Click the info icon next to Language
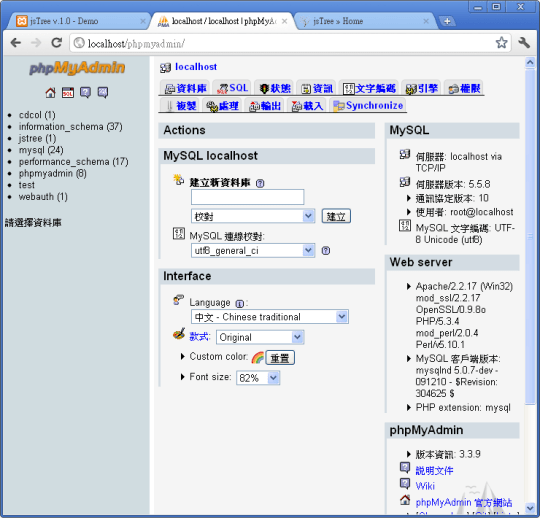 tap(239, 303)
